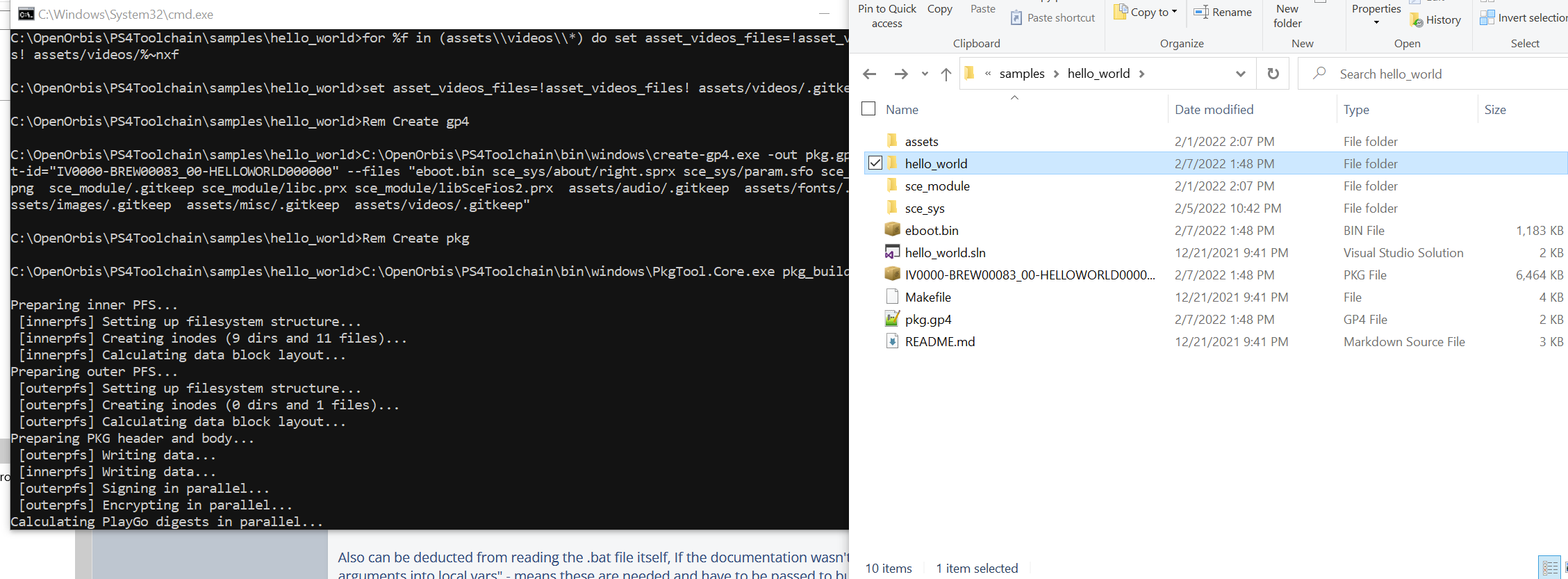This screenshot has height=579, width=1568.
Task: Select the README.md file name
Action: [x=940, y=341]
